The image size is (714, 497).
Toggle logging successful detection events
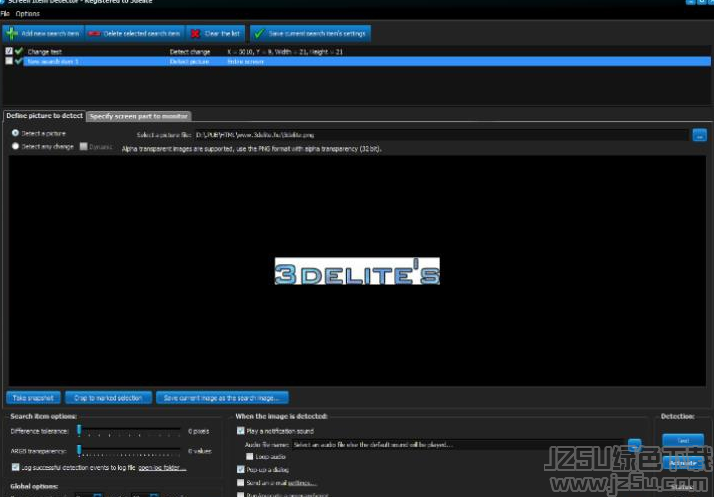tap(15, 467)
